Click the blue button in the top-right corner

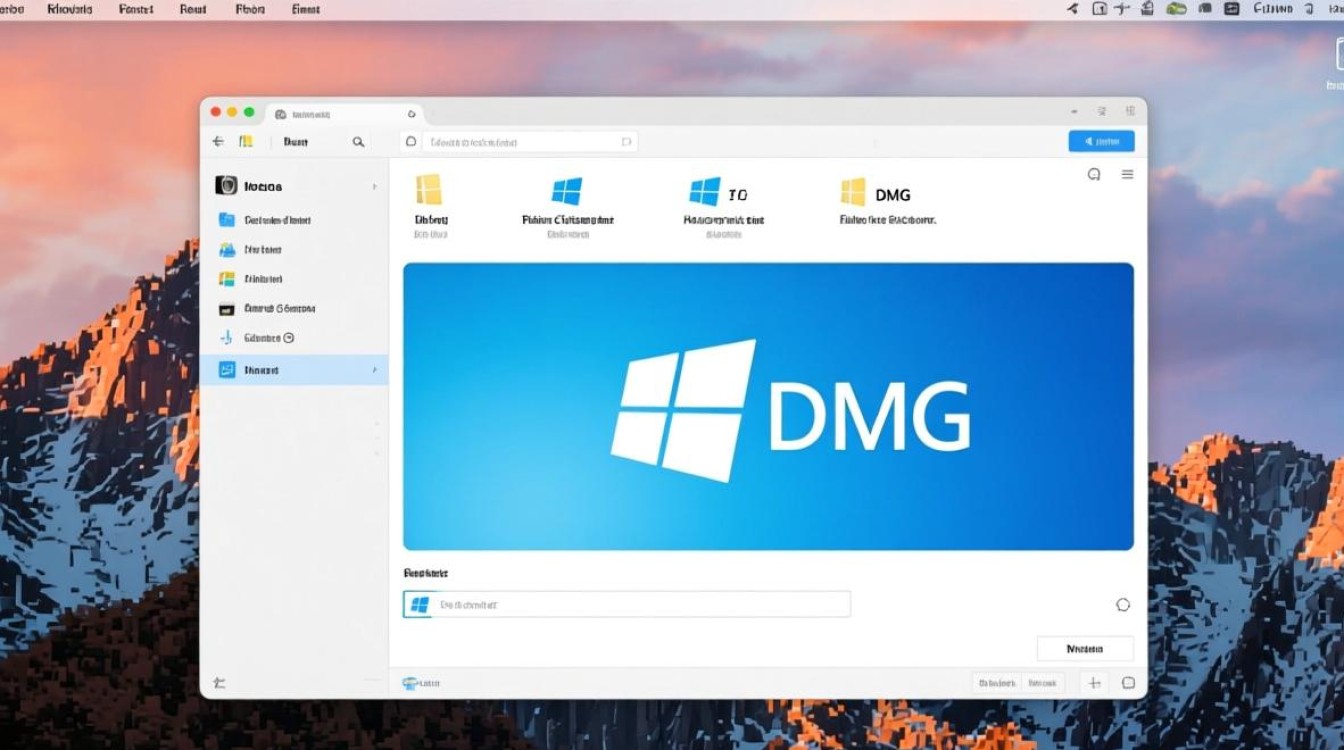[1100, 141]
